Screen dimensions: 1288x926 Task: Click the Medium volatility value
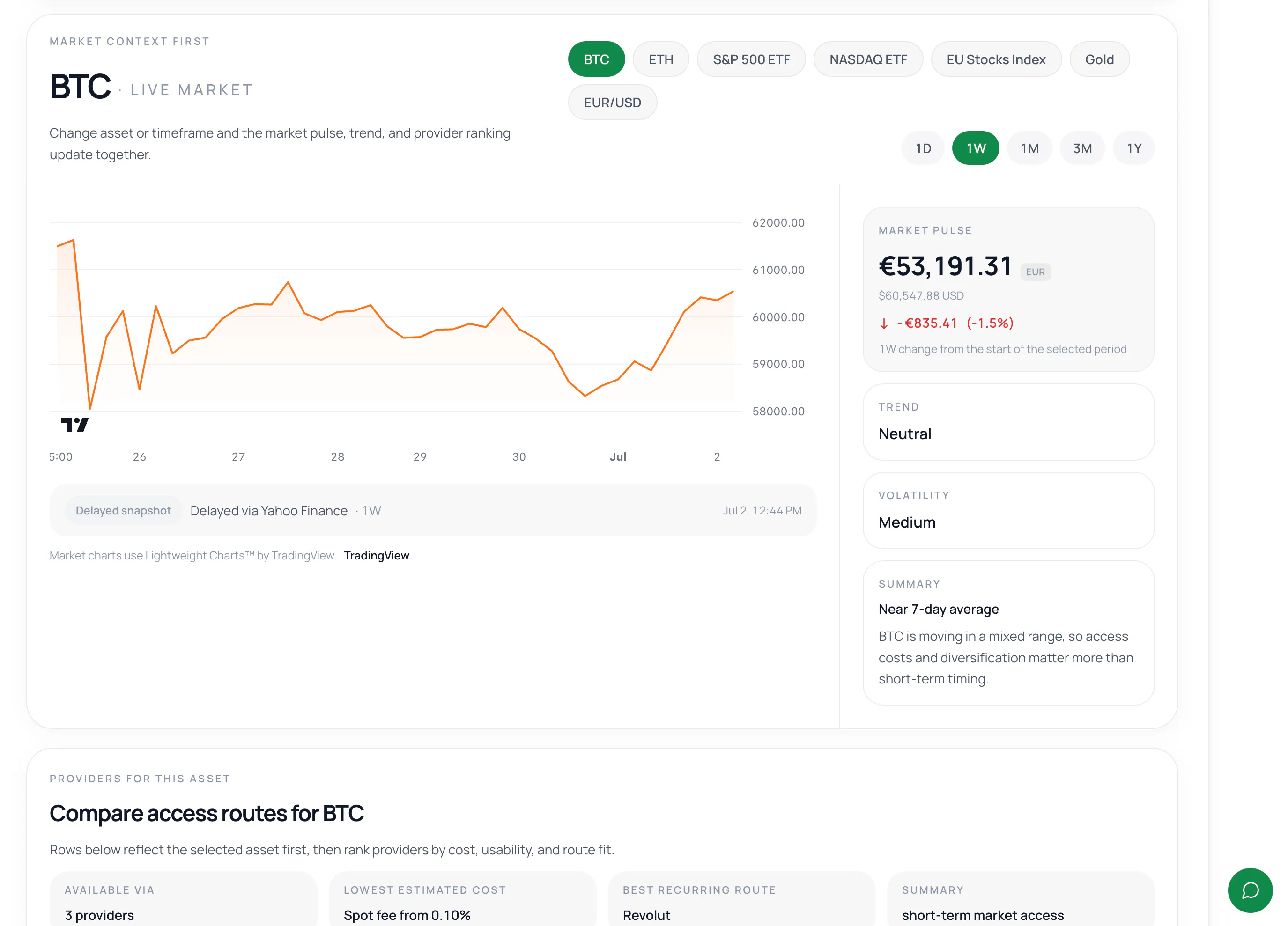[x=907, y=522]
